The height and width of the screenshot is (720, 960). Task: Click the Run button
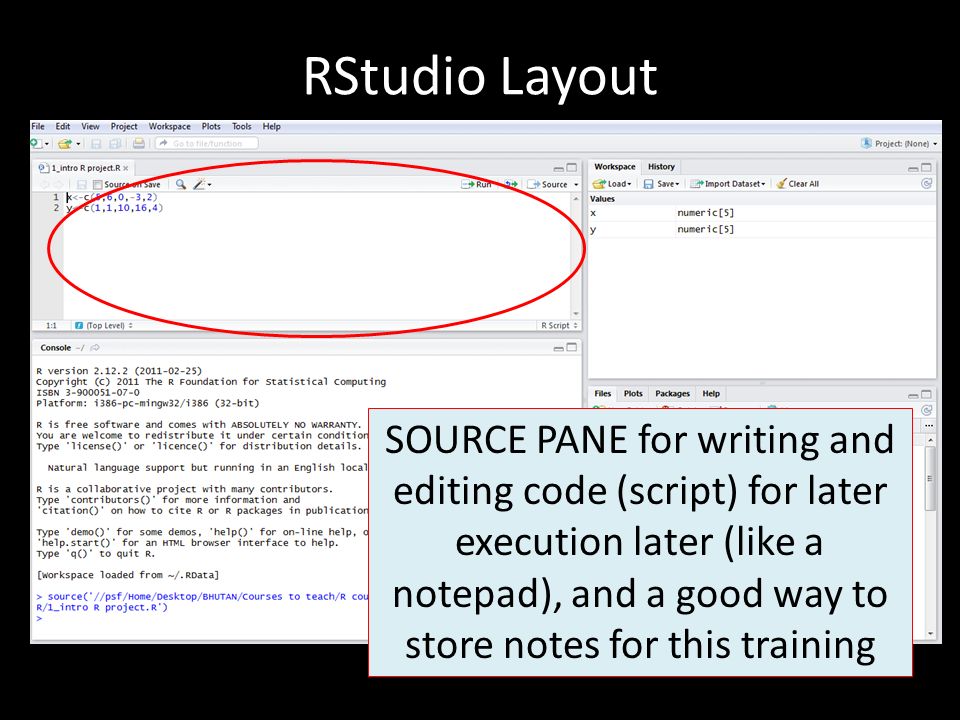[476, 184]
